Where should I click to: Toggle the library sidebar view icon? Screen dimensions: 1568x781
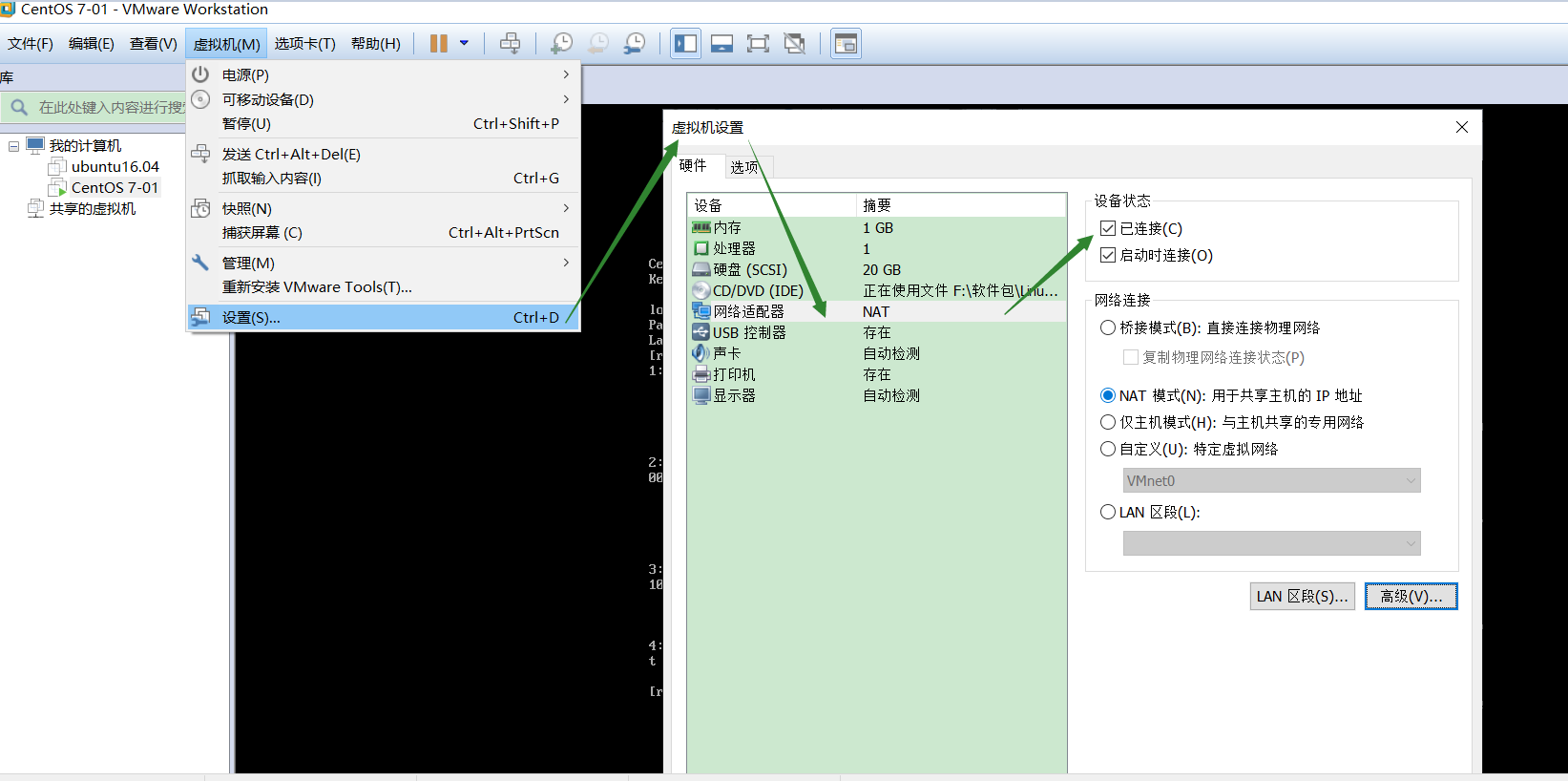tap(685, 43)
